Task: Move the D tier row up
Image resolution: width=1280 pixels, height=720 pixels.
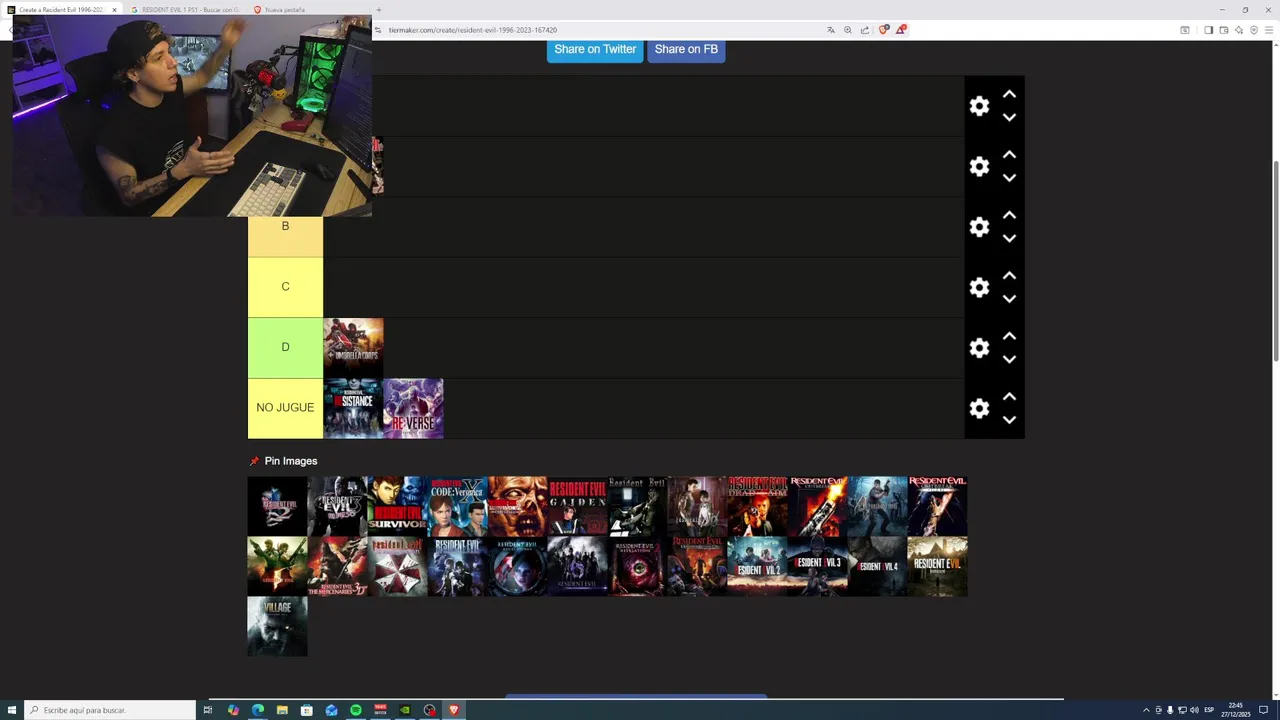Action: [x=1009, y=336]
